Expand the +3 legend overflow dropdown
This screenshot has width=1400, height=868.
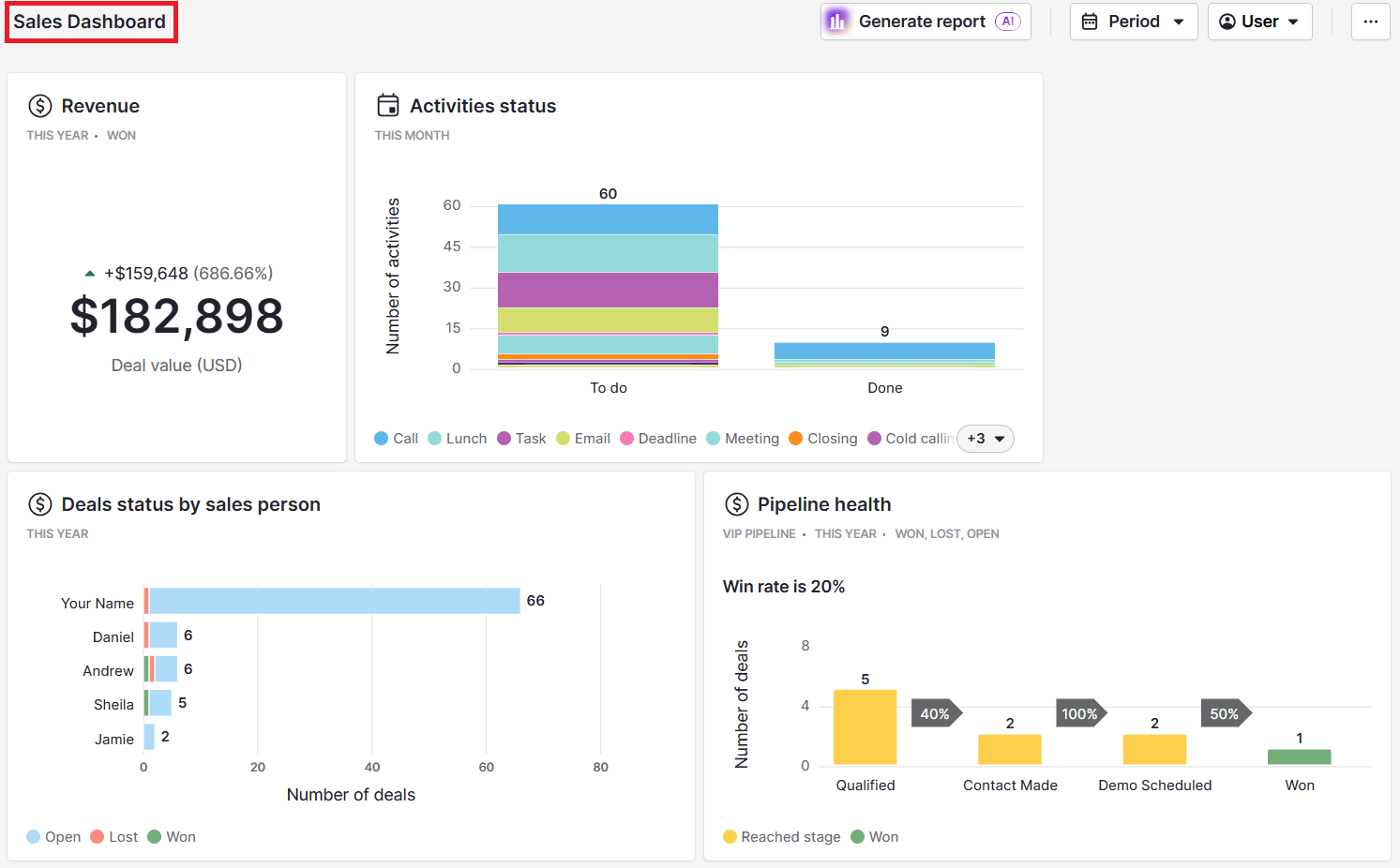(985, 438)
